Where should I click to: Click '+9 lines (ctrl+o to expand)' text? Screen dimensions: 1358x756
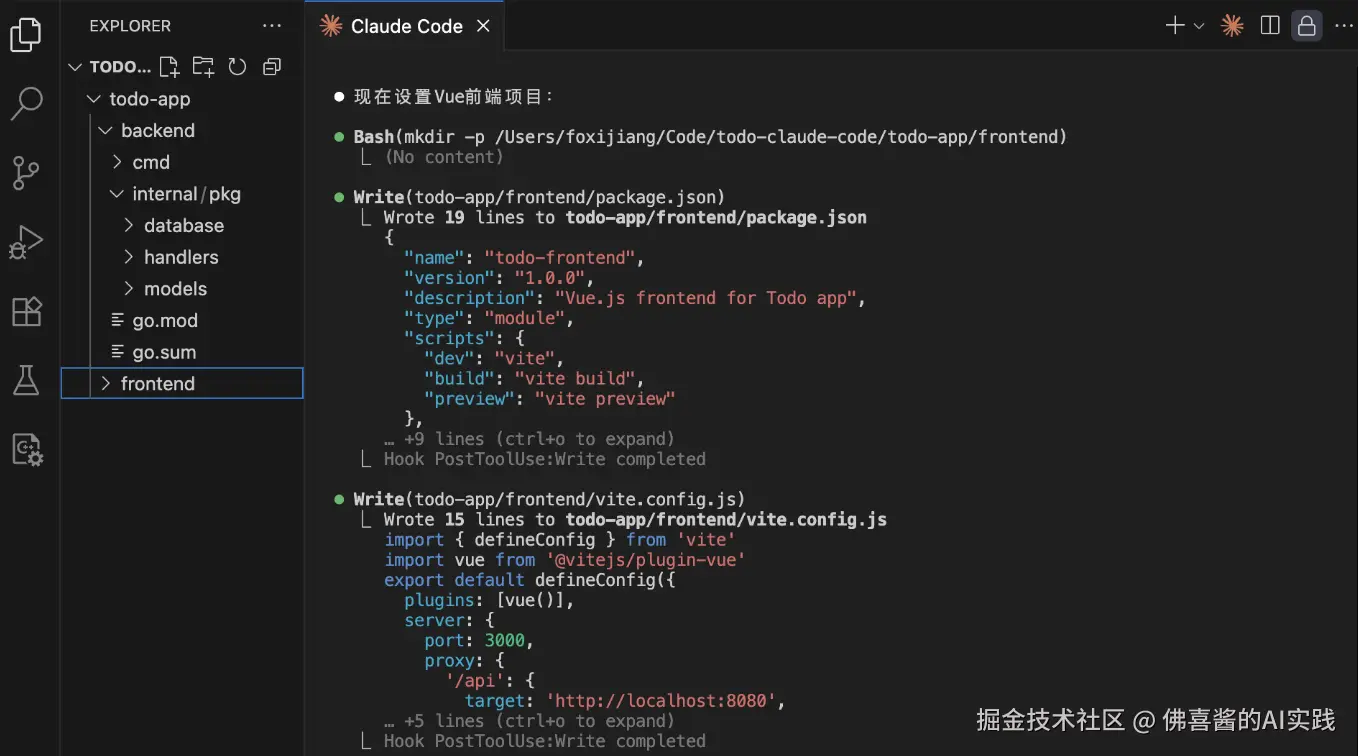[529, 439]
